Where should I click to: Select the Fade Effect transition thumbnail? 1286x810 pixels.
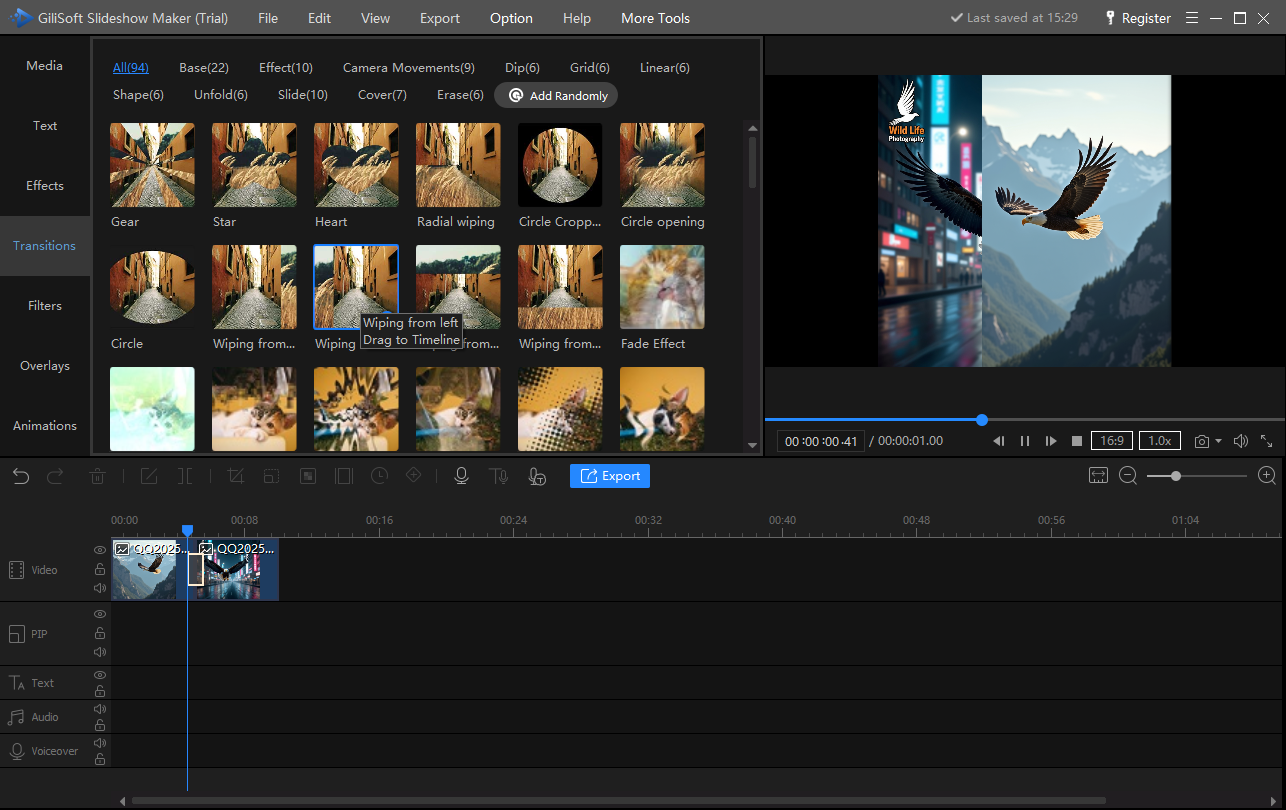(x=662, y=287)
